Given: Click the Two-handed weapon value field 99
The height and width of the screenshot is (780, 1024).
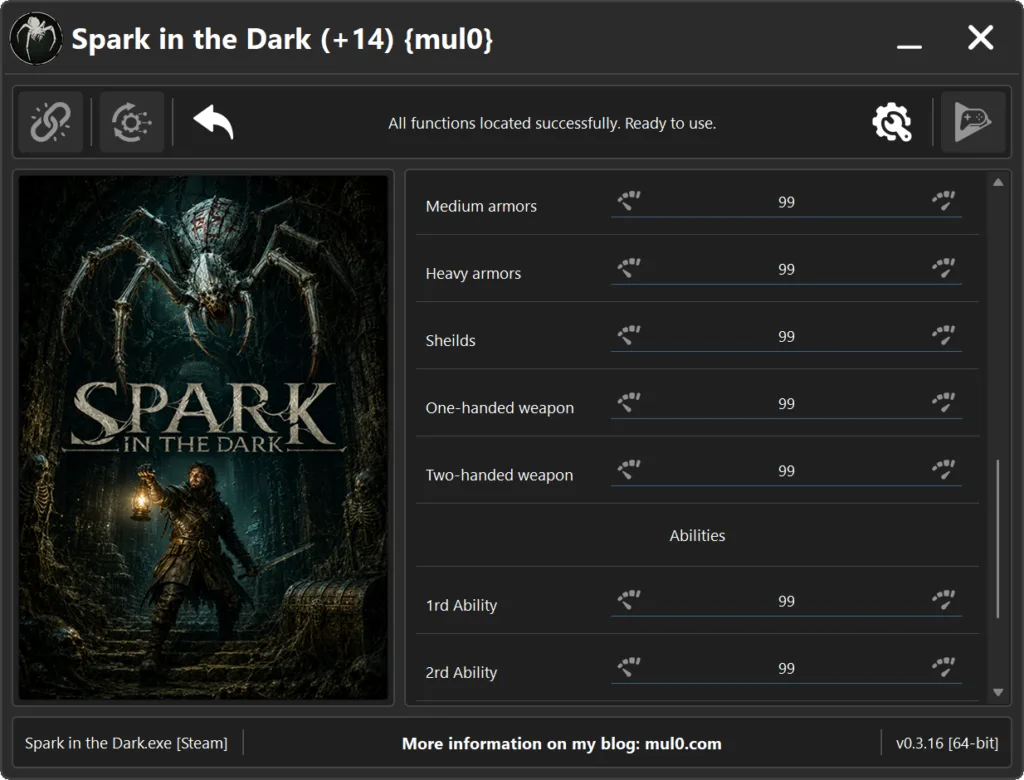Looking at the screenshot, I should click(x=786, y=471).
